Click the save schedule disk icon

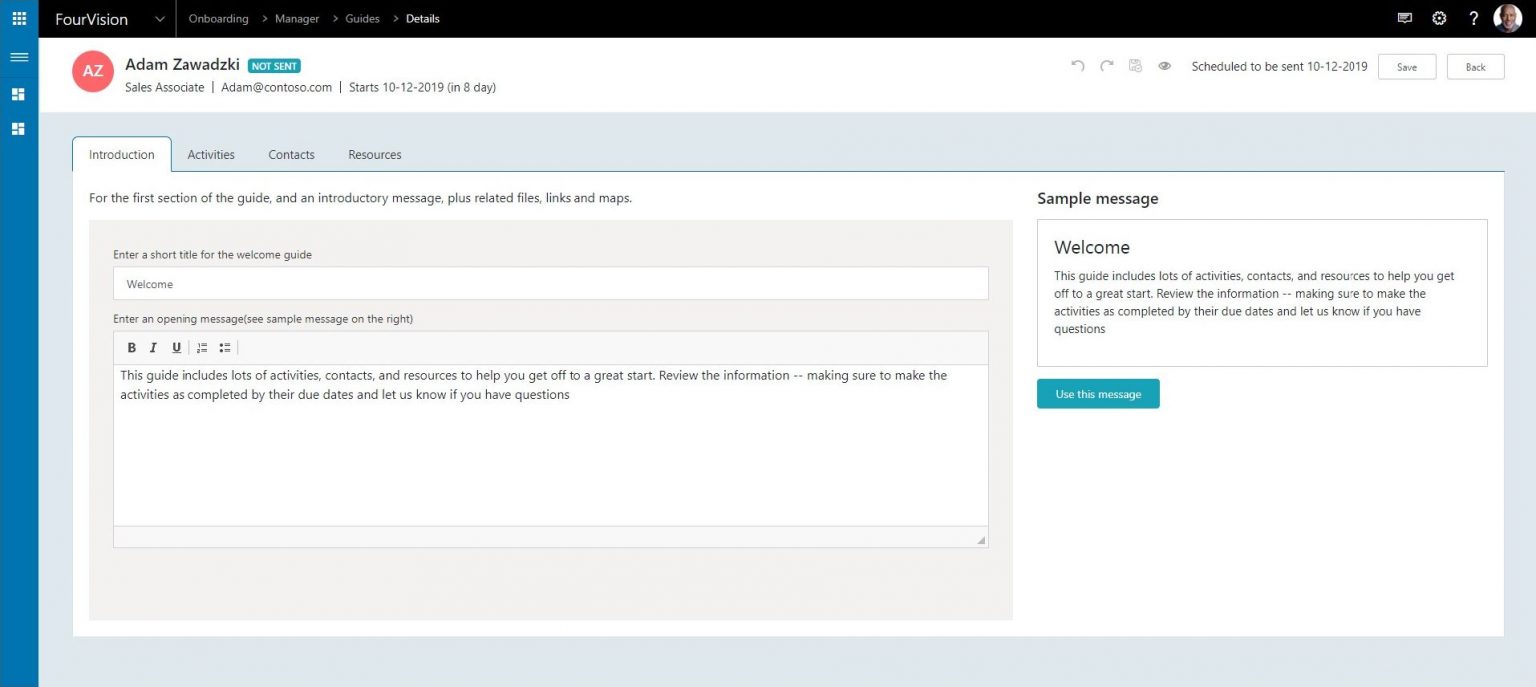1135,65
